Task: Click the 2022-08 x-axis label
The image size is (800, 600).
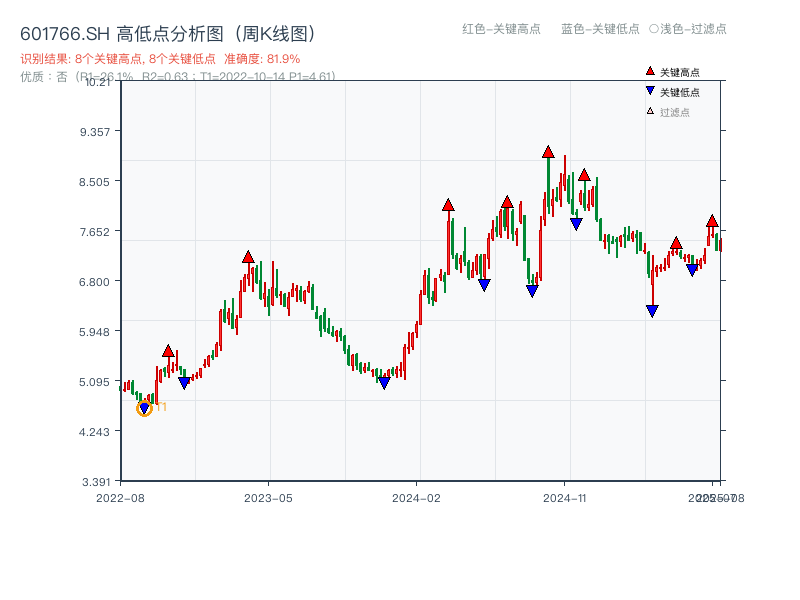Action: pos(120,498)
